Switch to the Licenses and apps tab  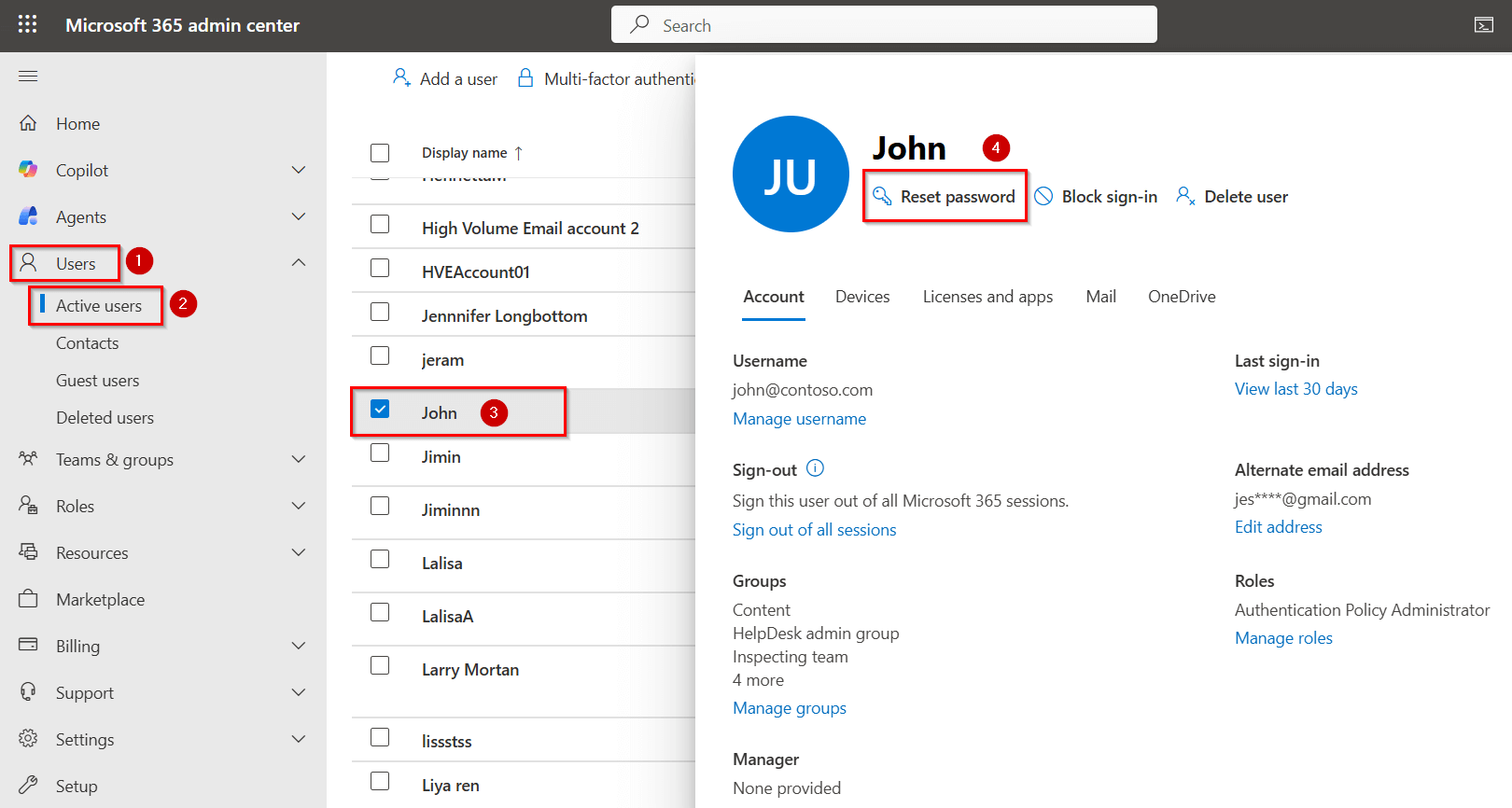click(987, 297)
